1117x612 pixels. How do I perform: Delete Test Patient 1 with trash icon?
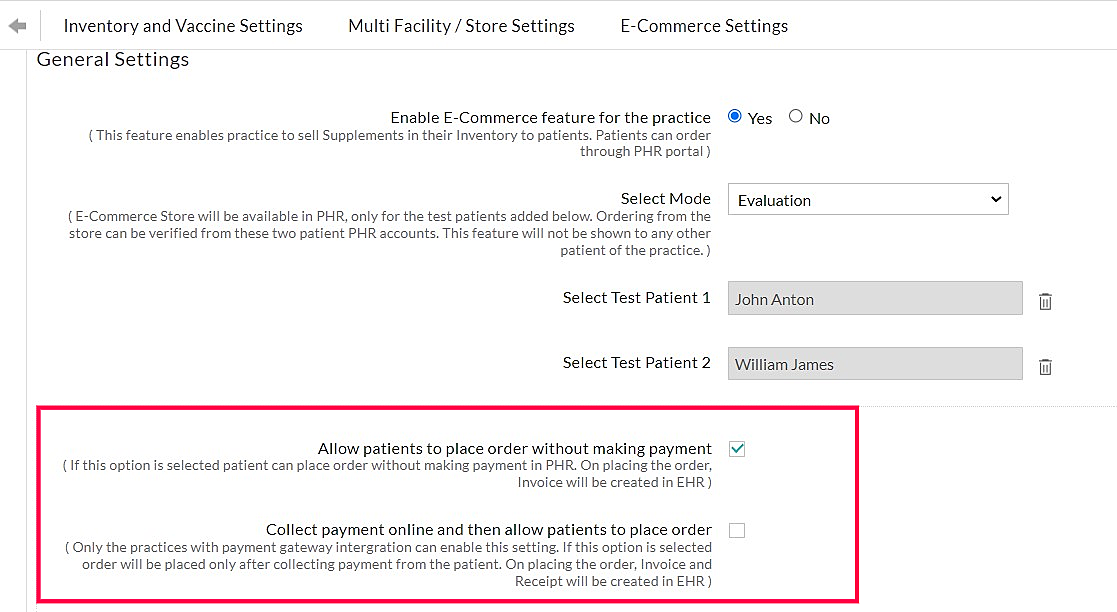pyautogui.click(x=1045, y=301)
